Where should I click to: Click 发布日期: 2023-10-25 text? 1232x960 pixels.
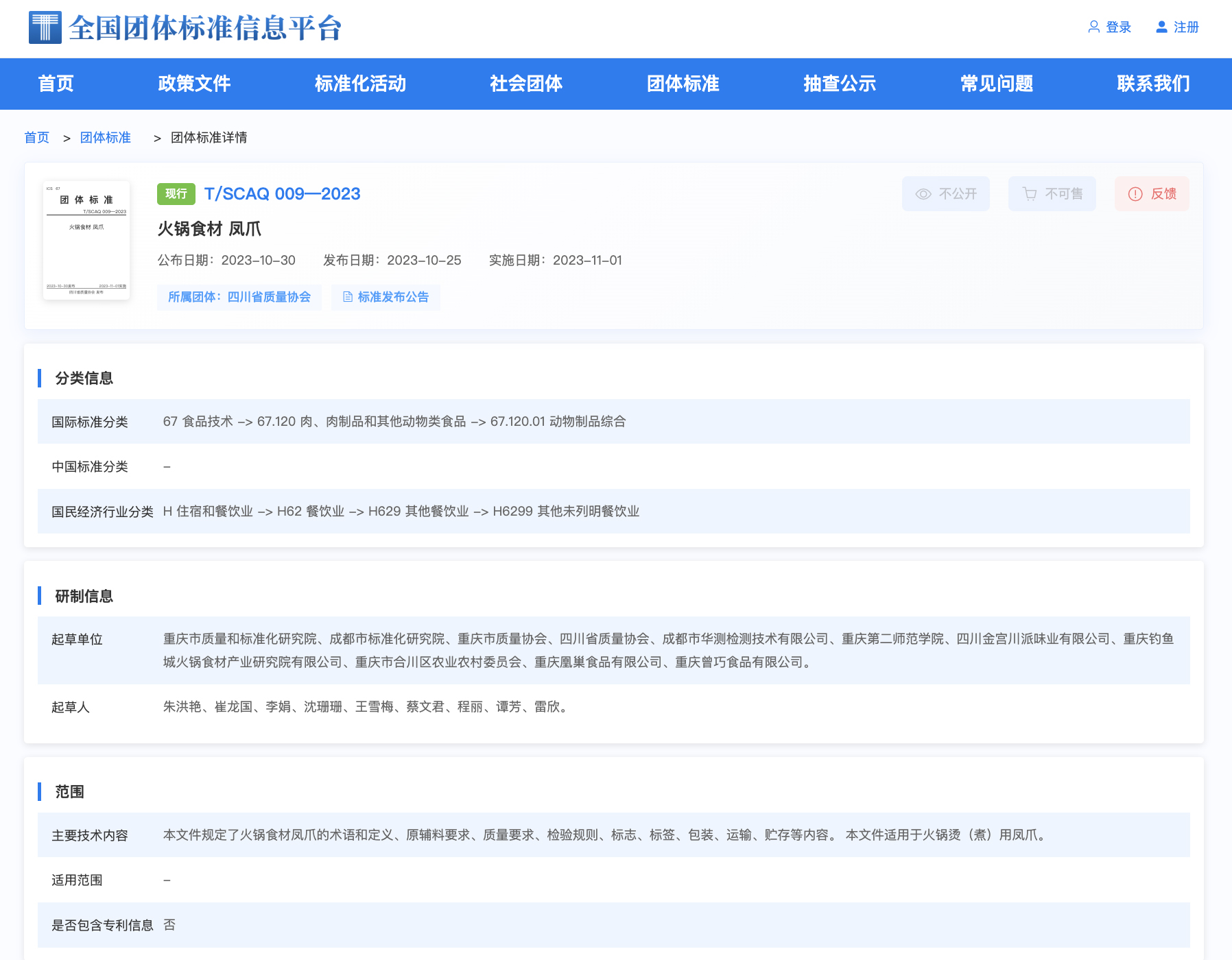click(392, 261)
